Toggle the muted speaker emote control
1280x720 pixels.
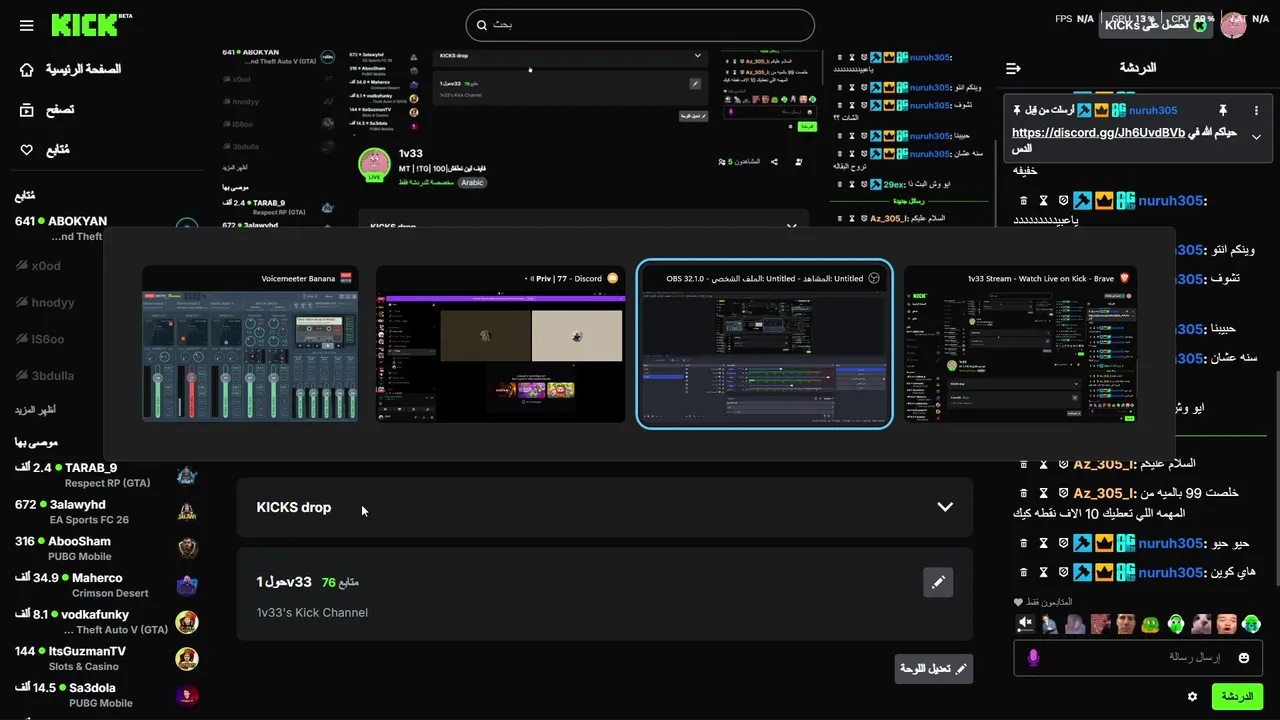click(x=1025, y=624)
